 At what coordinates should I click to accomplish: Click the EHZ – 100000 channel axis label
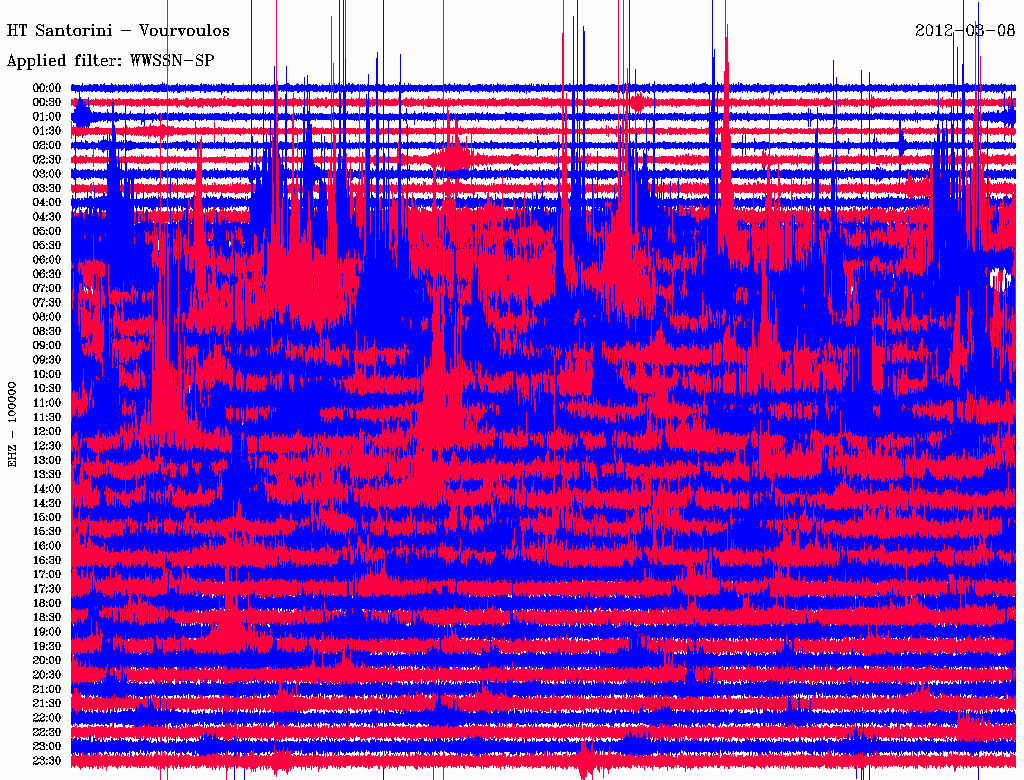(13, 424)
